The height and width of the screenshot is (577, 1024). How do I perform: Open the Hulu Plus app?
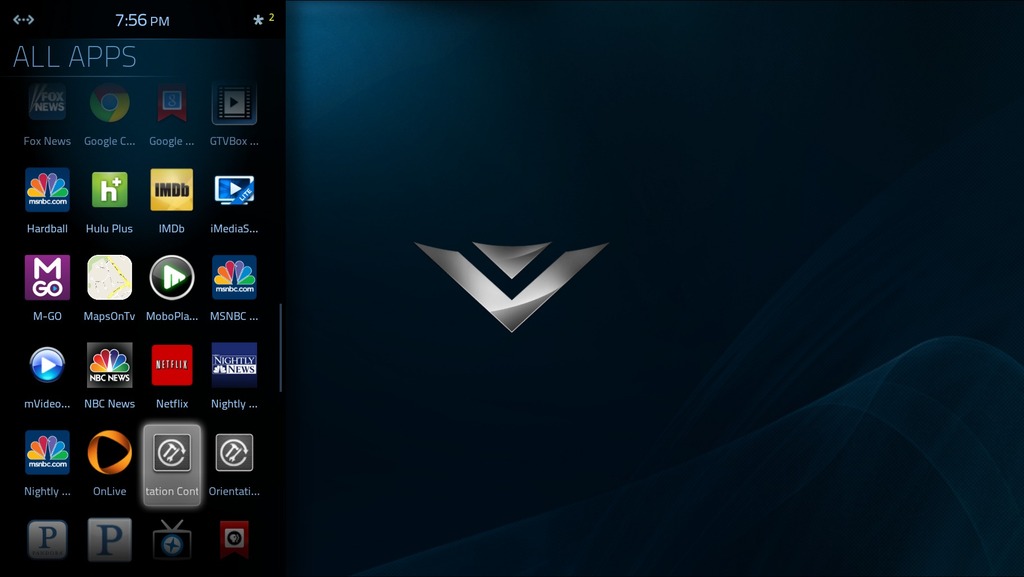110,190
